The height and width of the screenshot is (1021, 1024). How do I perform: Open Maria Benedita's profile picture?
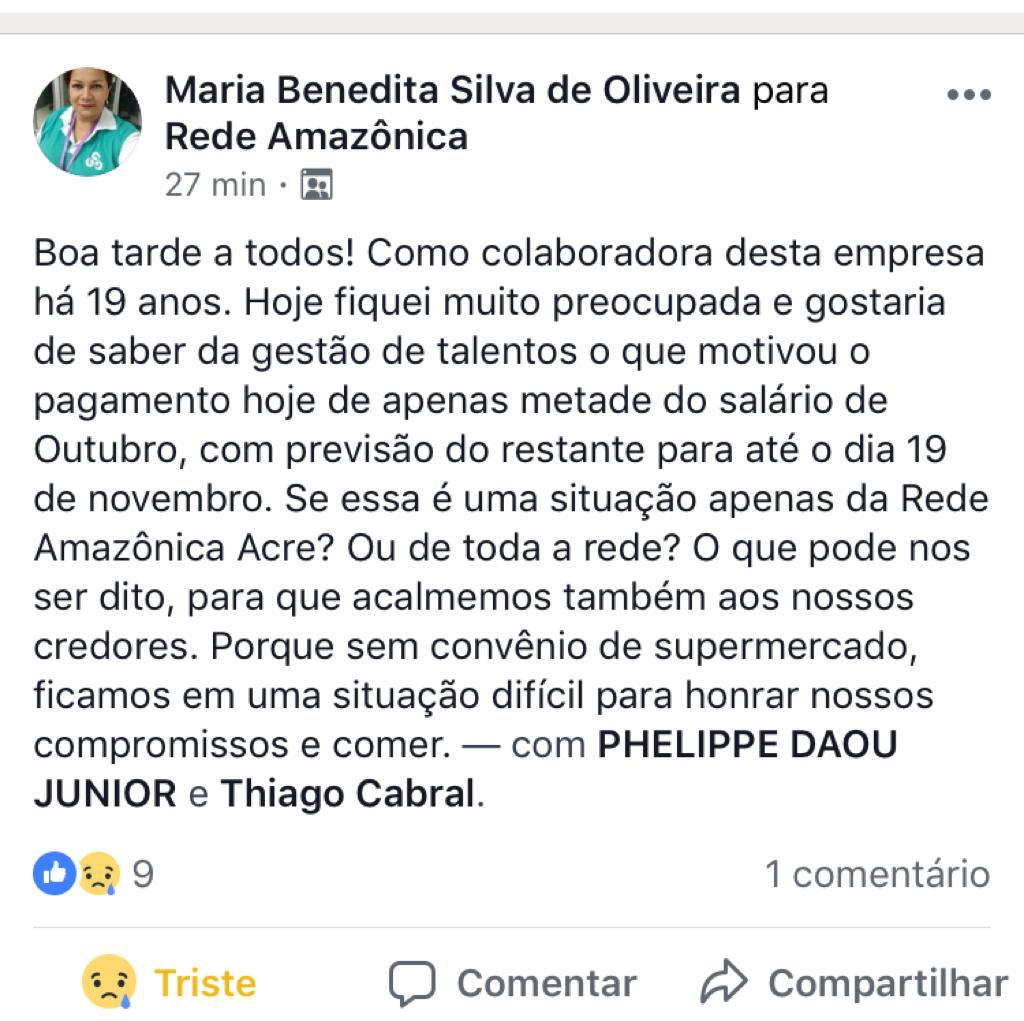point(87,122)
